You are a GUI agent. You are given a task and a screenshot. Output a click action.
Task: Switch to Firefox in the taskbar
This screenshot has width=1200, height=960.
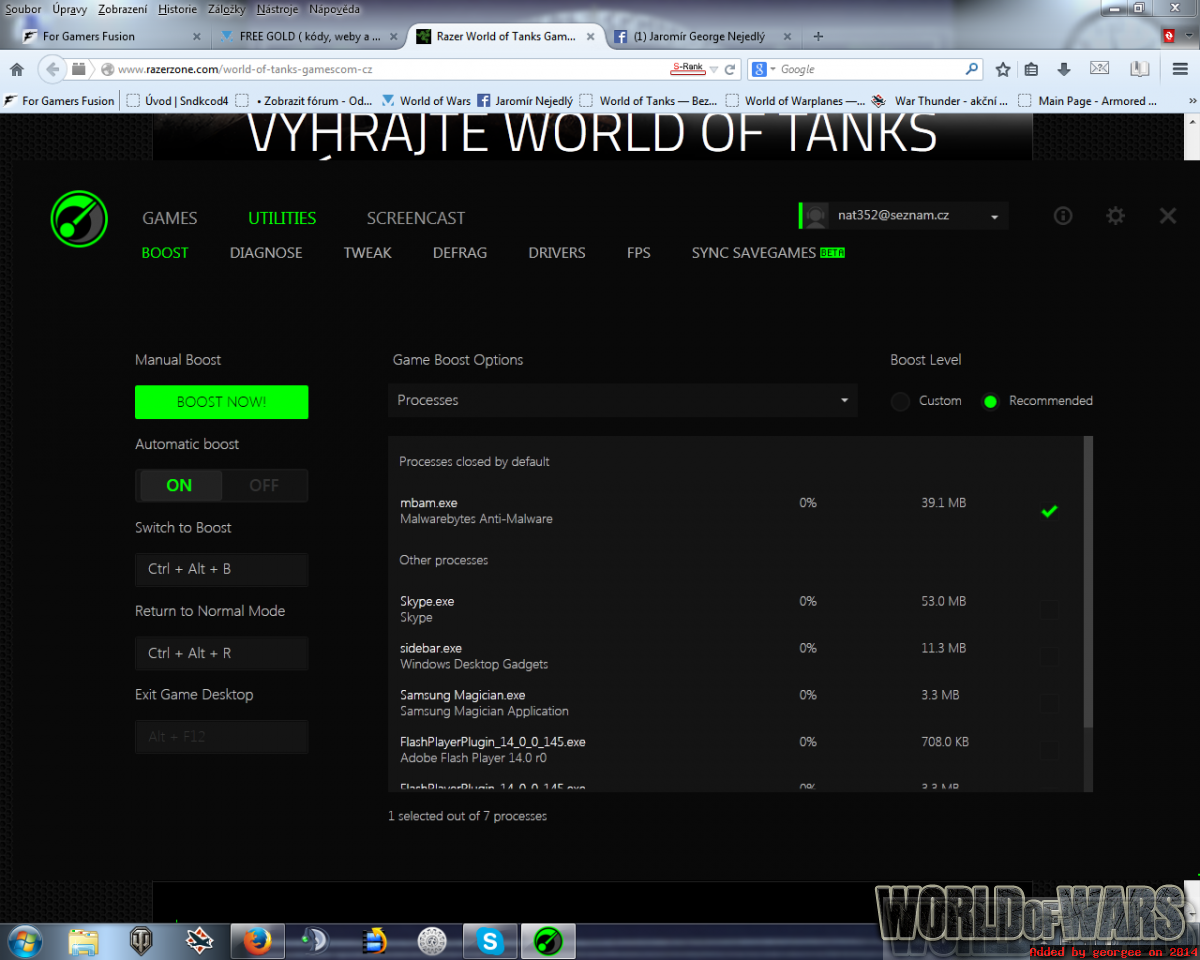[257, 941]
